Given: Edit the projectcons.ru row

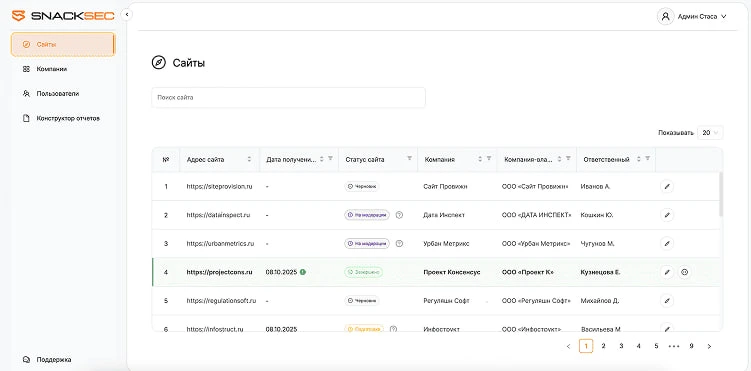Looking at the screenshot, I should coord(667,272).
